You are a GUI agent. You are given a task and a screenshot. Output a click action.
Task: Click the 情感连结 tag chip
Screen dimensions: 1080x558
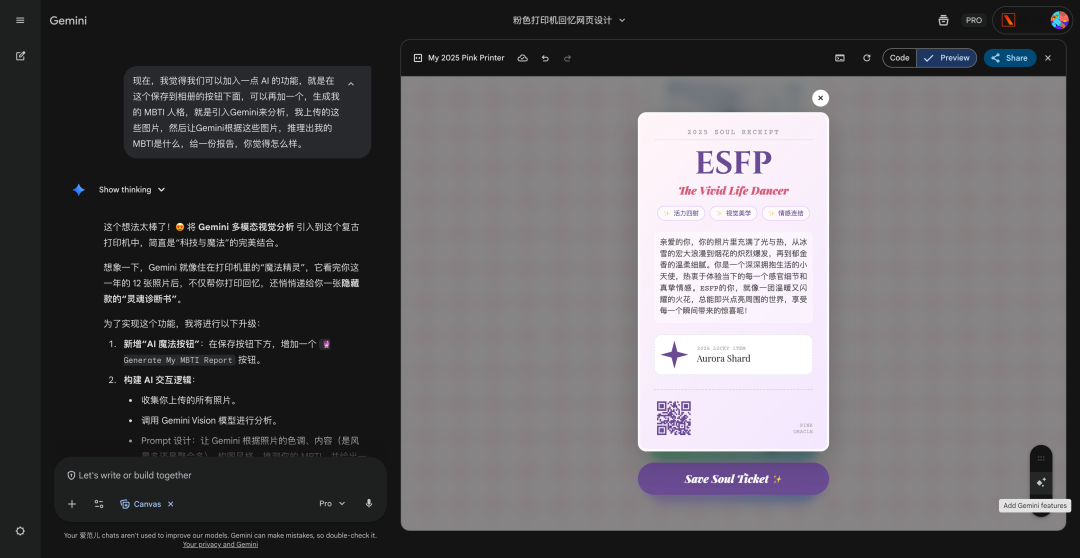coord(785,214)
